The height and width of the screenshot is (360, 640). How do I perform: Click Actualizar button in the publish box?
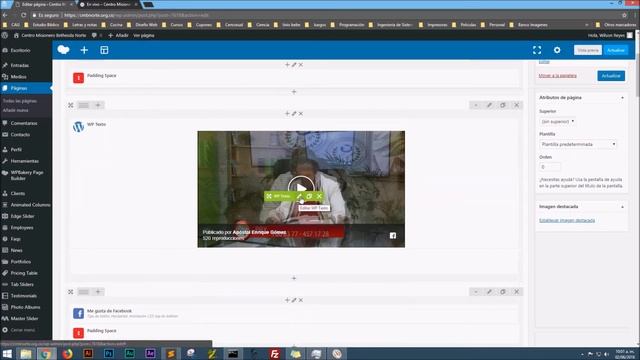pyautogui.click(x=611, y=76)
